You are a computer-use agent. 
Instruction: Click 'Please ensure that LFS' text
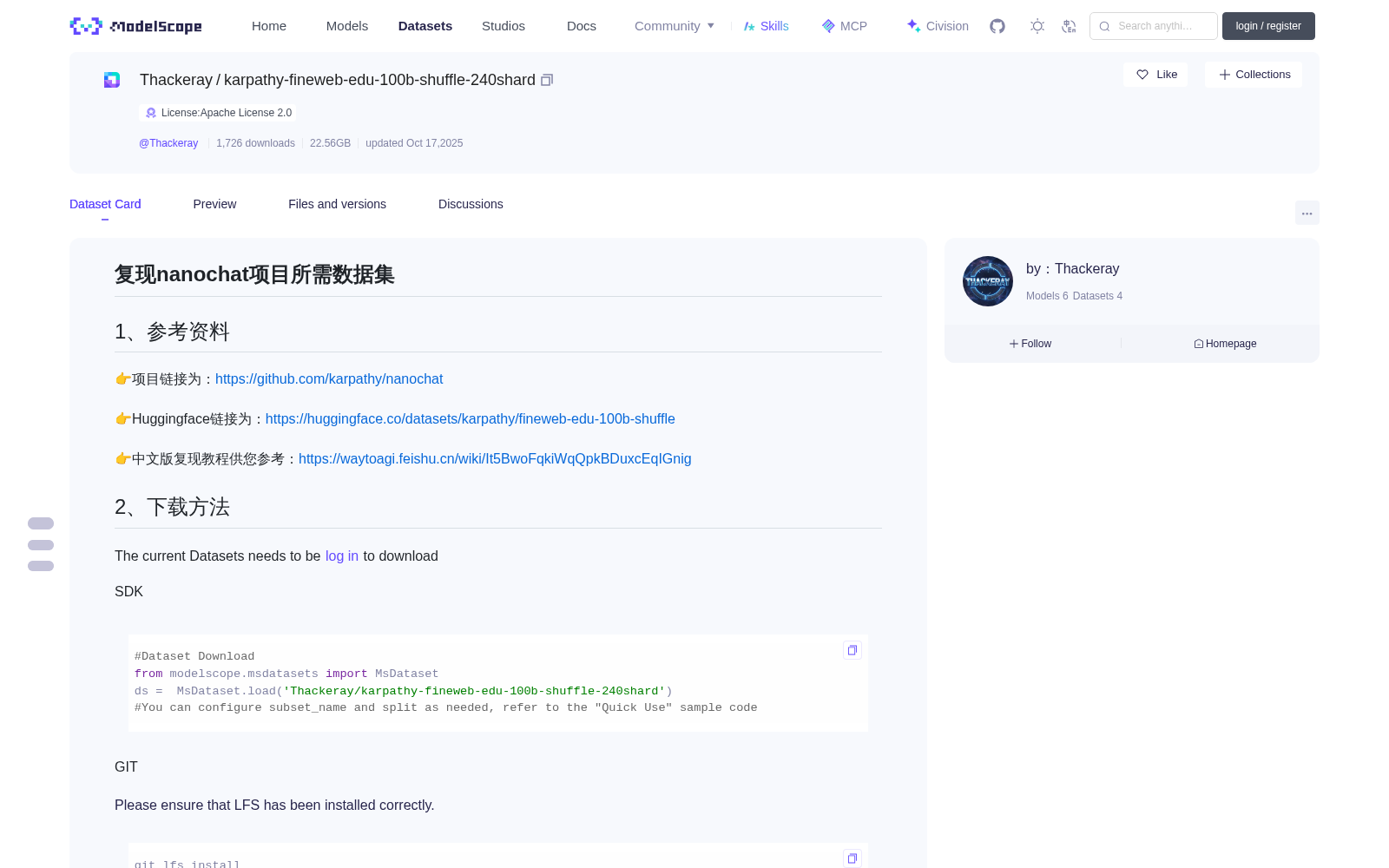click(x=274, y=806)
